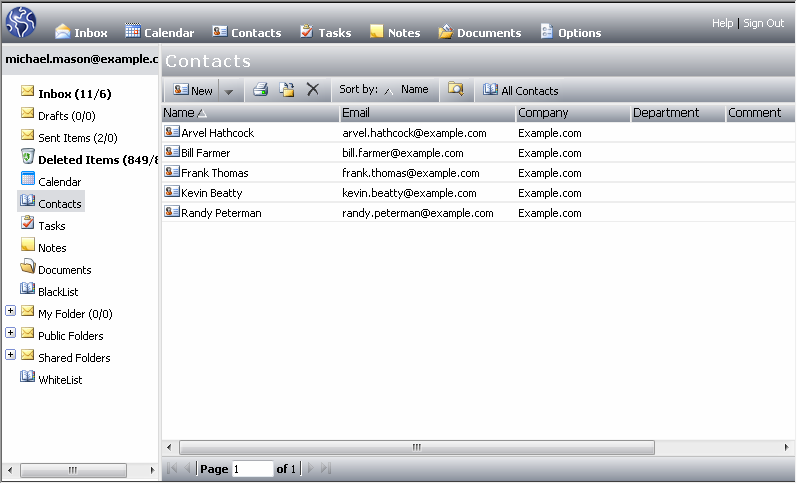Open Options in the top navigation
Screen dimensions: 797x484
570,32
